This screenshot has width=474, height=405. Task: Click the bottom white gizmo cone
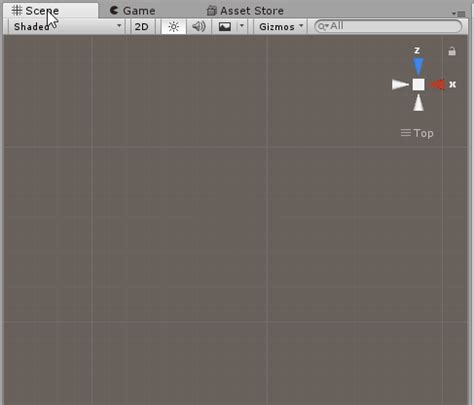[x=419, y=103]
